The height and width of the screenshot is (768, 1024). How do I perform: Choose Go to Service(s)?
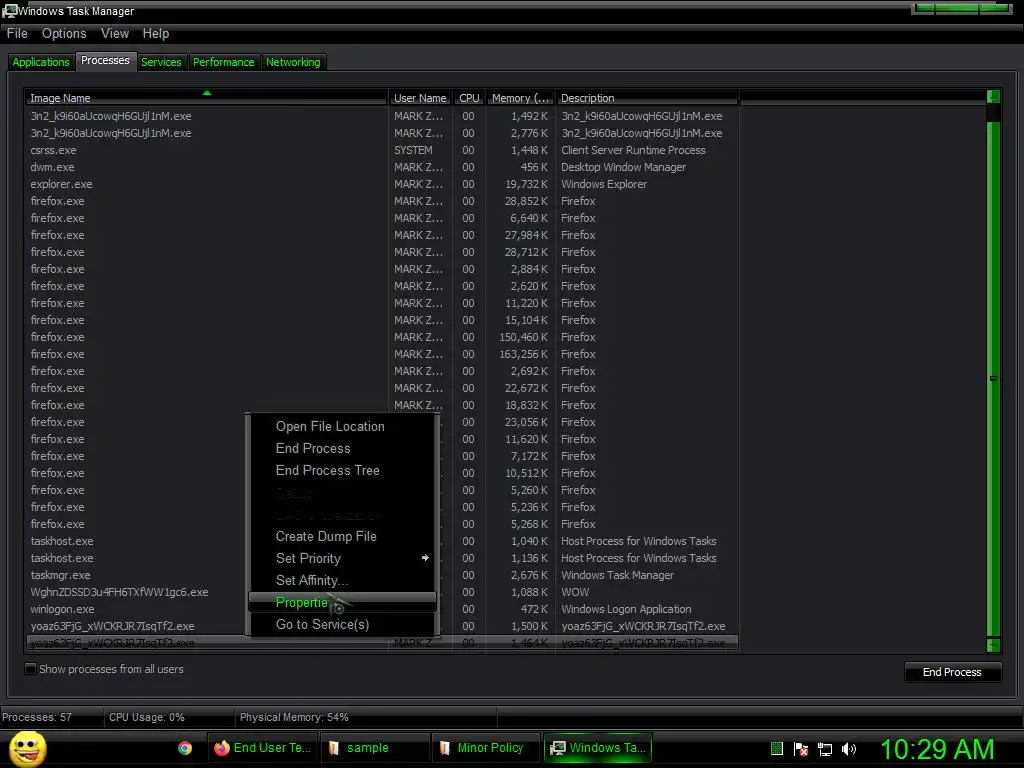342,624
